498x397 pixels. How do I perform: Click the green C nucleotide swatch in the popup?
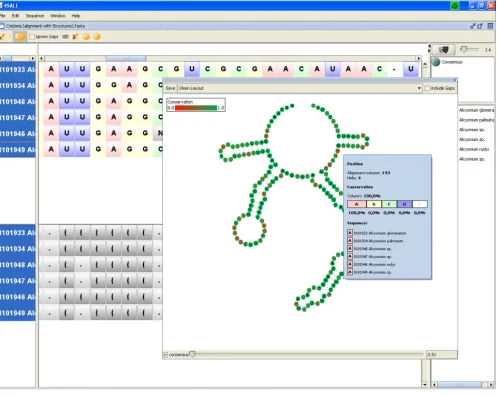pyautogui.click(x=389, y=204)
